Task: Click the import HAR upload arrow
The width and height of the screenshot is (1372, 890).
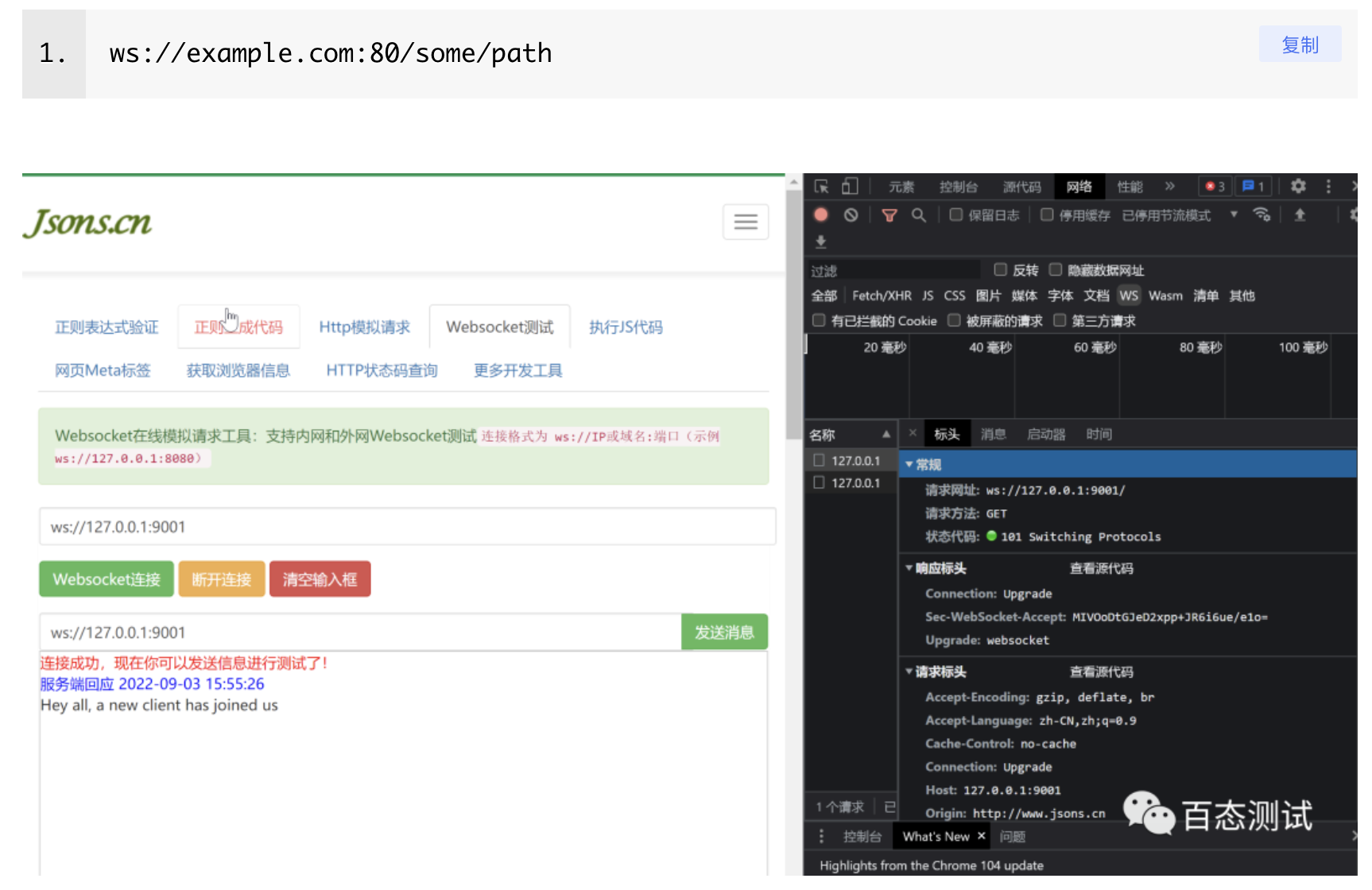Action: point(1300,215)
